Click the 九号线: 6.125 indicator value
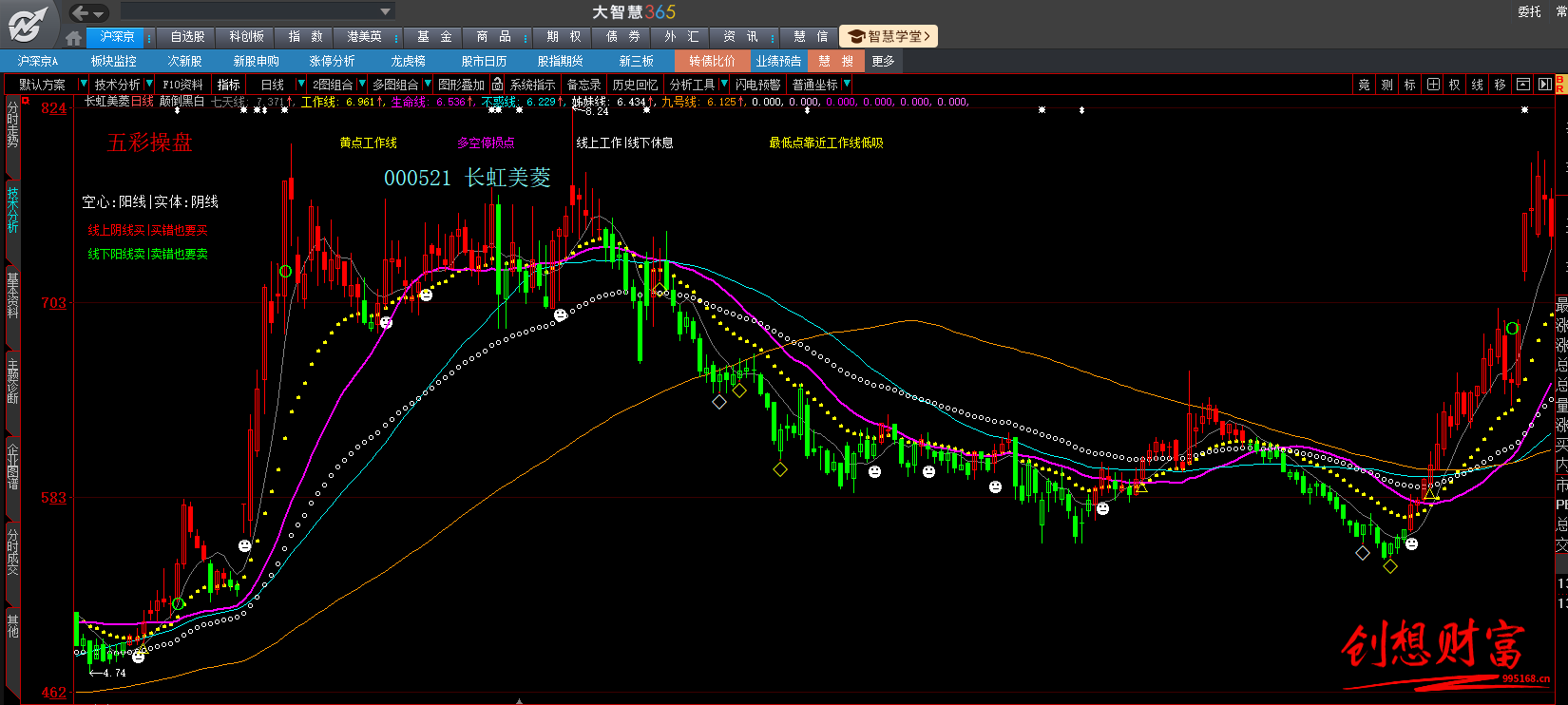Screen dimensions: 1568x705 (698, 102)
